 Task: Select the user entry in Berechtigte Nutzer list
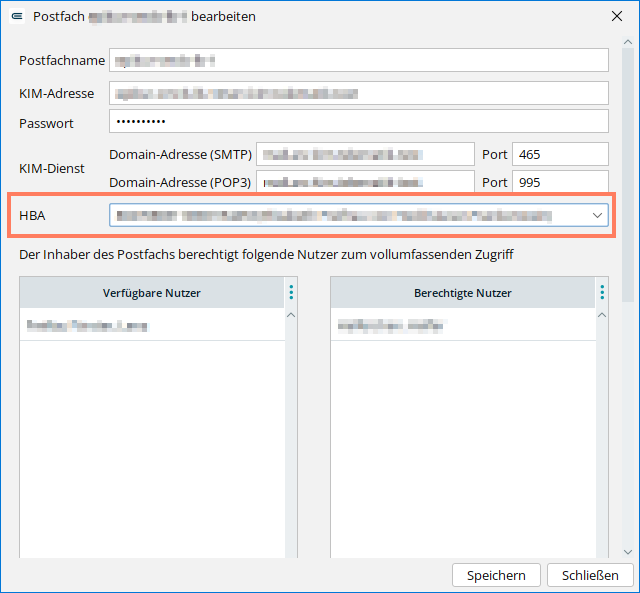463,325
